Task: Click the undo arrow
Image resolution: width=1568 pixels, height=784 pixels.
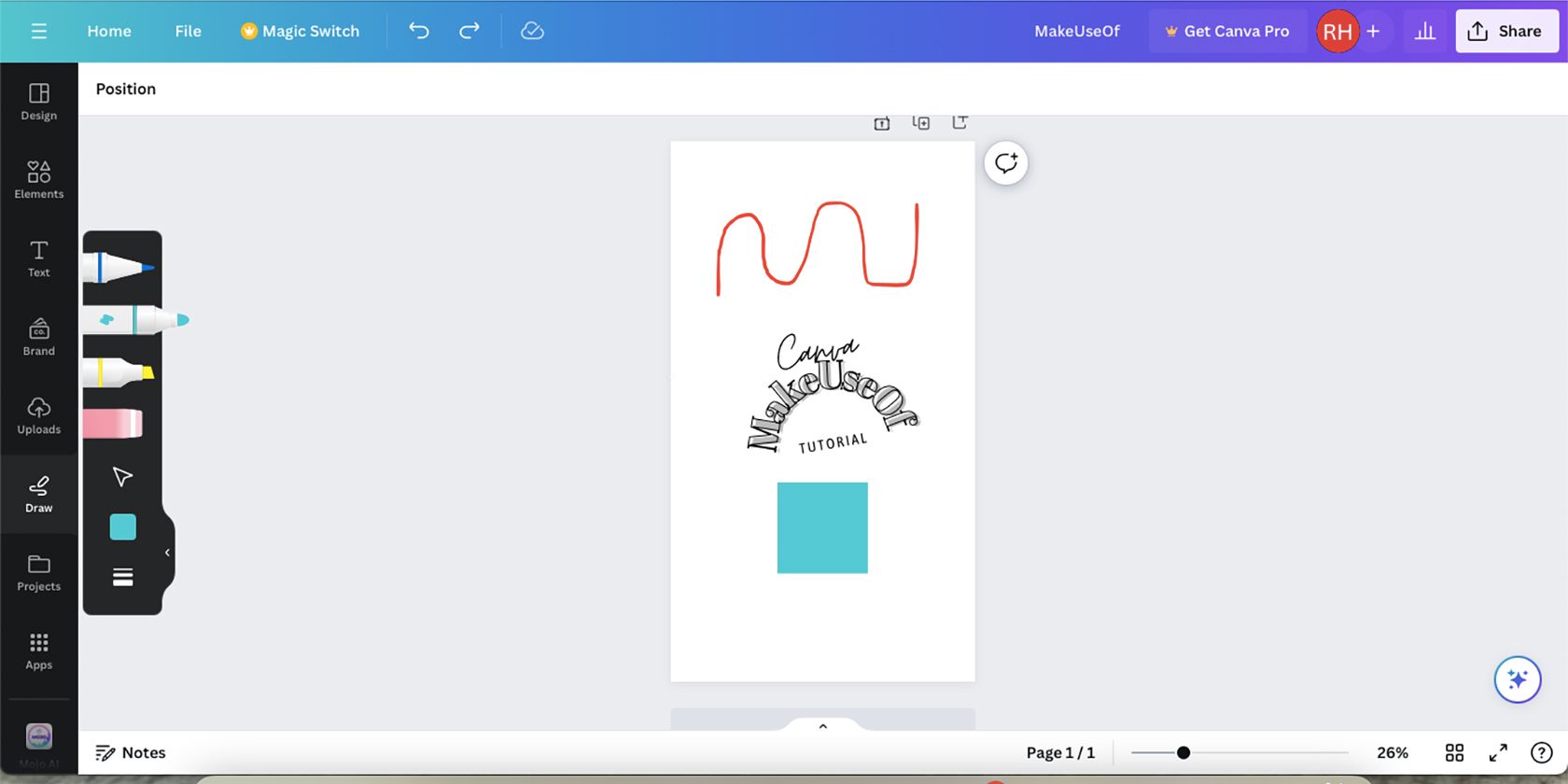Action: point(419,31)
